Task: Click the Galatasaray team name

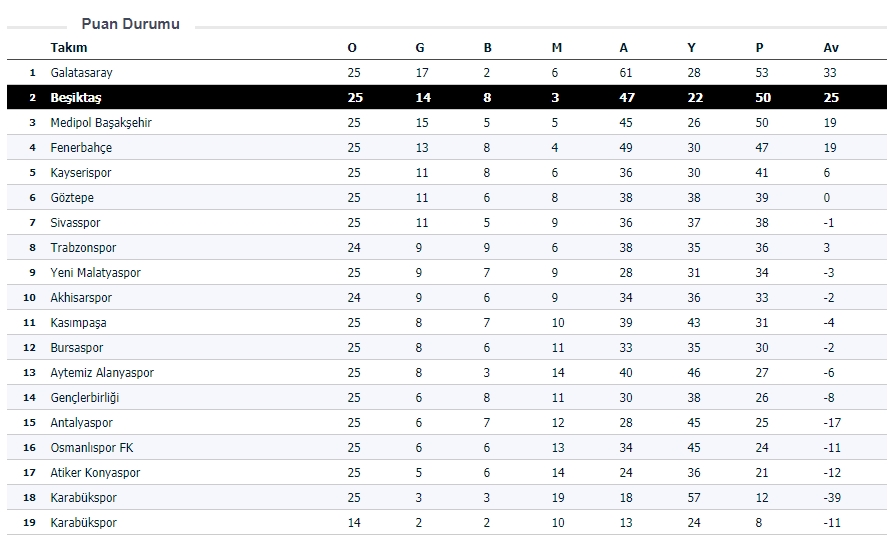Action: (x=81, y=73)
